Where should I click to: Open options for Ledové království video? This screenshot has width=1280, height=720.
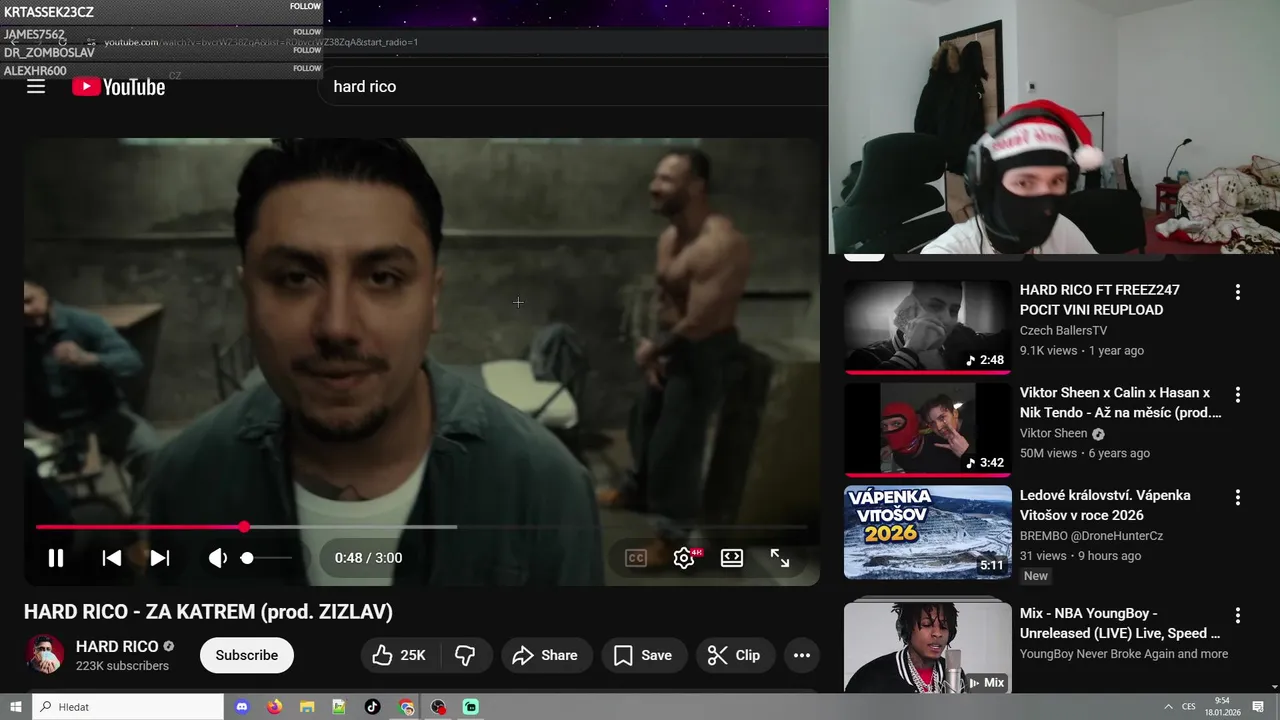tap(1237, 497)
